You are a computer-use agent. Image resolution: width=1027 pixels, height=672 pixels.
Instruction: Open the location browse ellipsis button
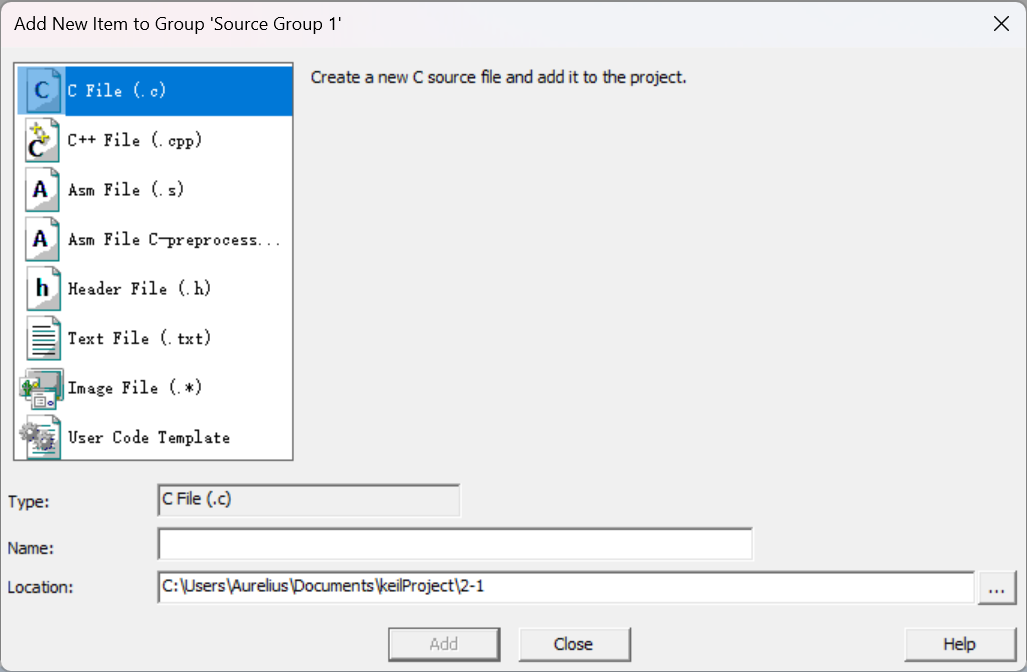pyautogui.click(x=996, y=588)
